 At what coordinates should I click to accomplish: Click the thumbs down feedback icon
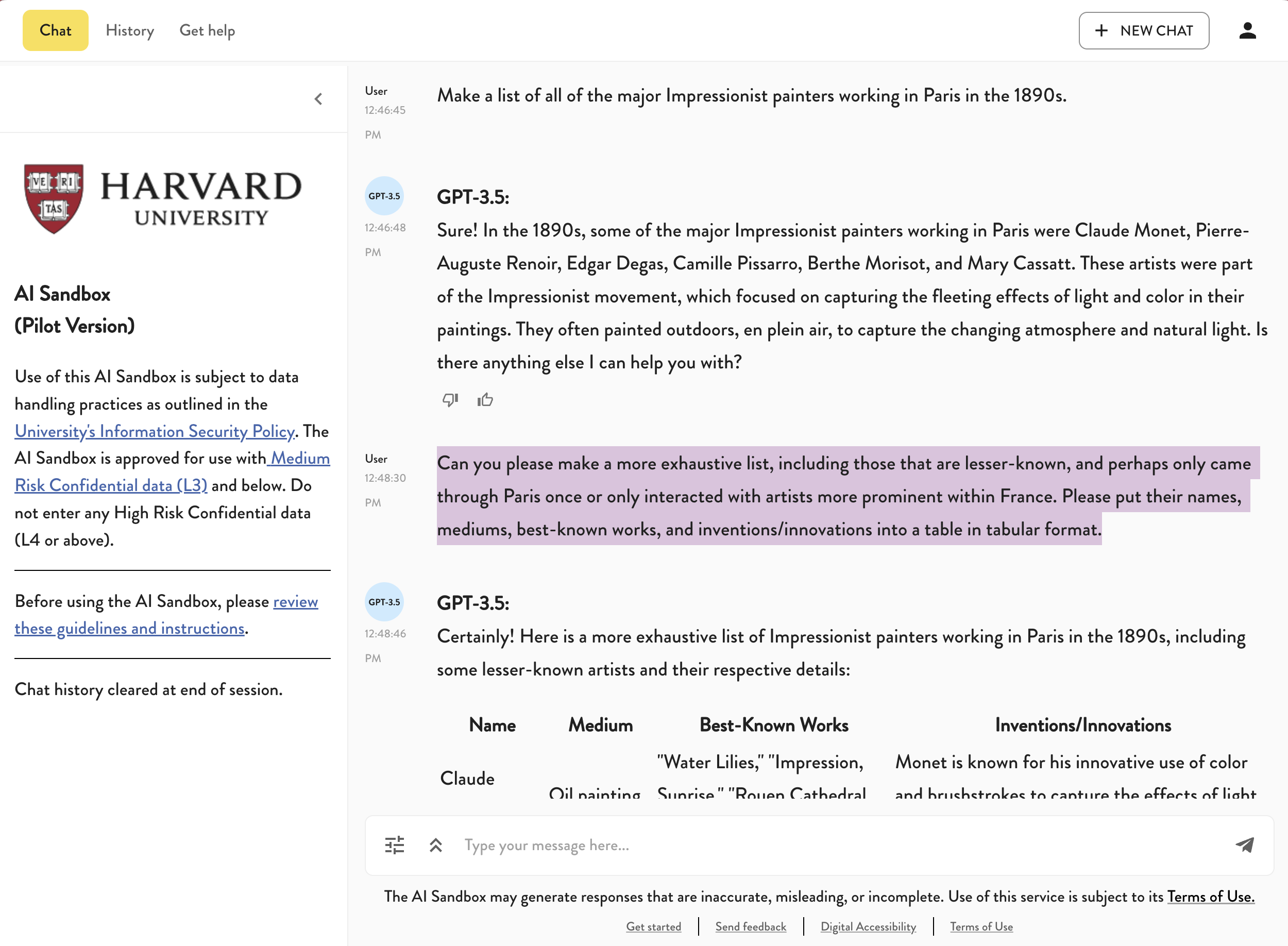(450, 400)
